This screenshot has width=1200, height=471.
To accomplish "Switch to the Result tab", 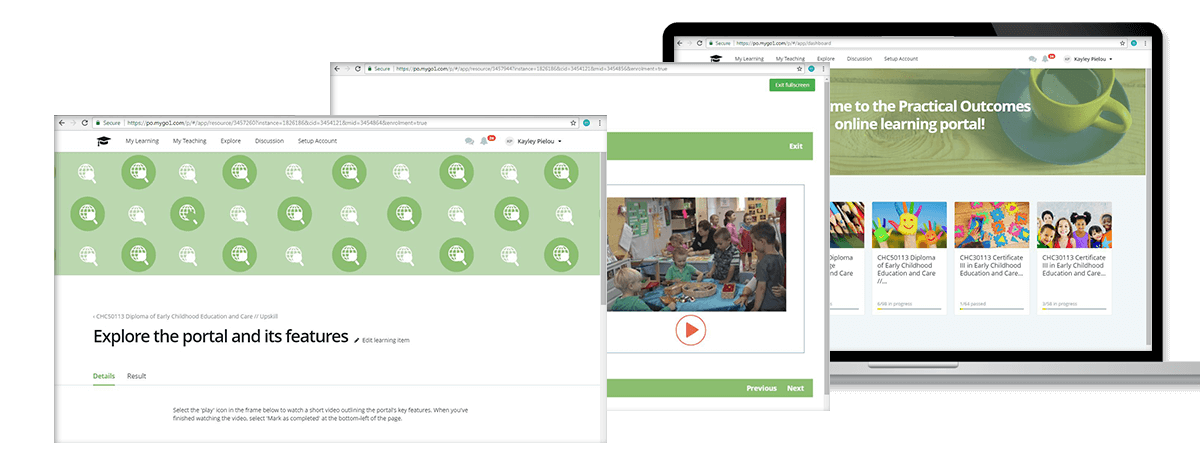I will (x=136, y=376).
